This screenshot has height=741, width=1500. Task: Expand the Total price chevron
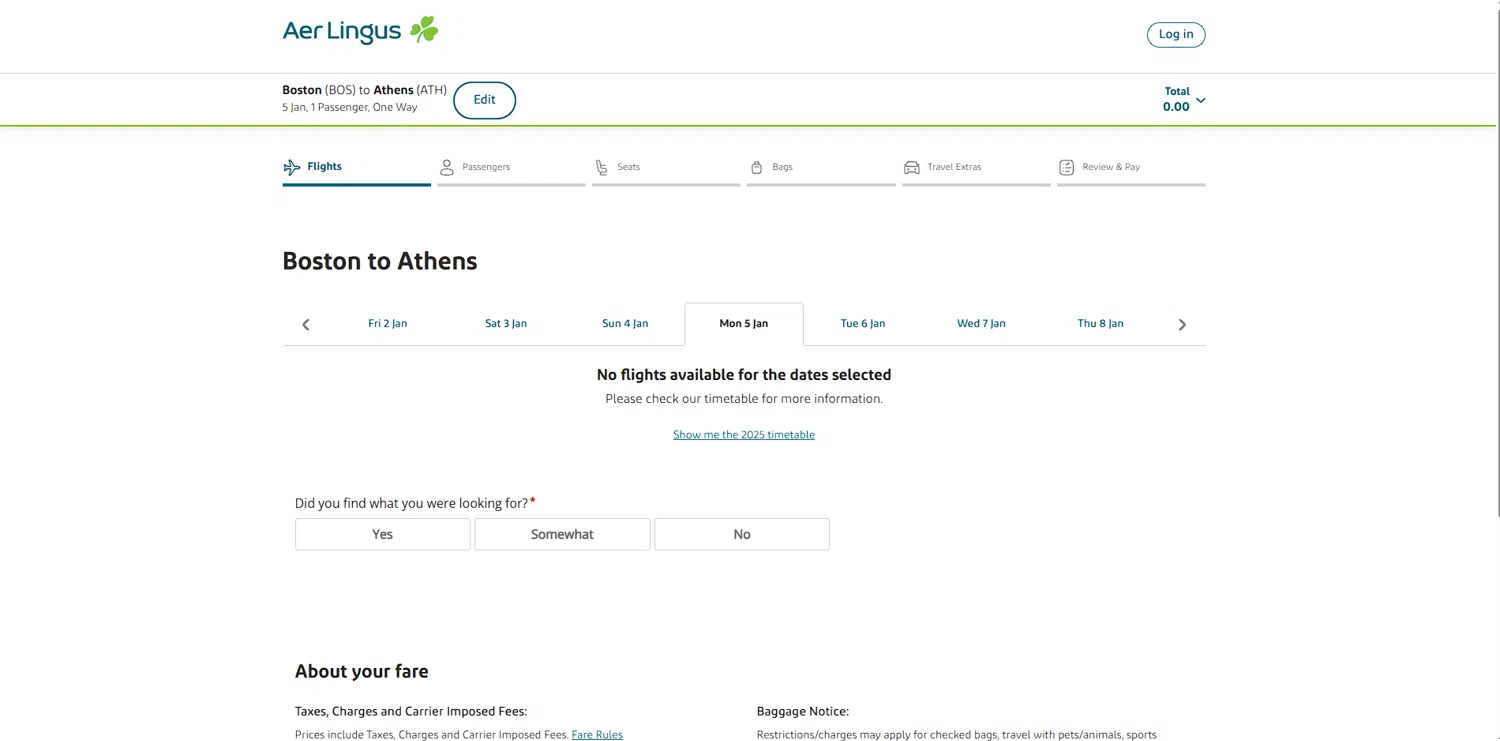tap(1201, 100)
